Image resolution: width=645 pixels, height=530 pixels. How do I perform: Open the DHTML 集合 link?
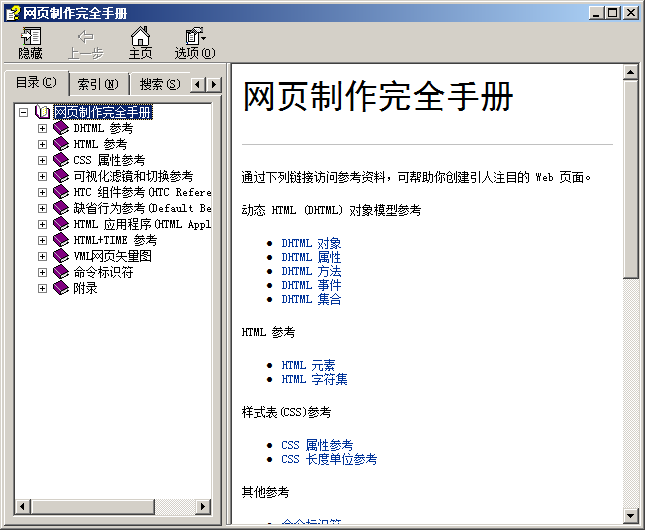(x=311, y=299)
